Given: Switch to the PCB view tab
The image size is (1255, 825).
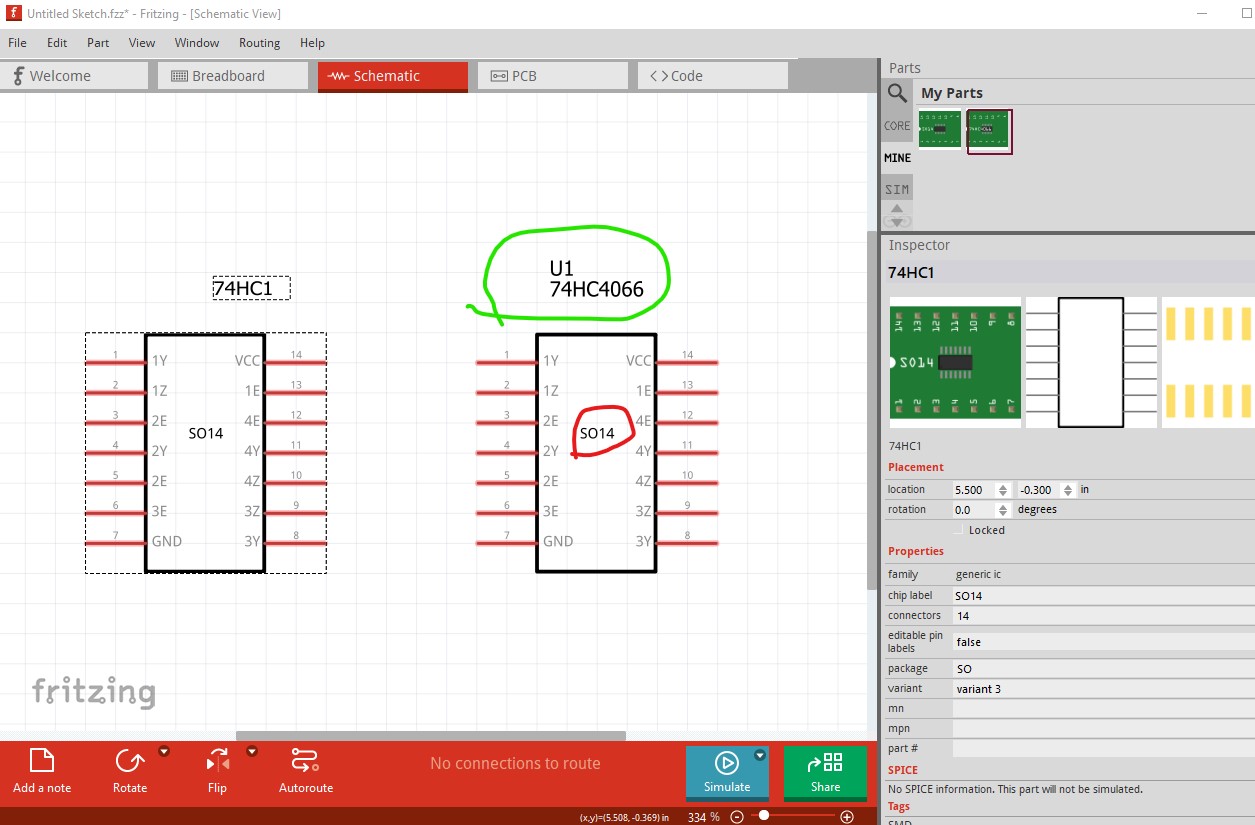Looking at the screenshot, I should (553, 76).
